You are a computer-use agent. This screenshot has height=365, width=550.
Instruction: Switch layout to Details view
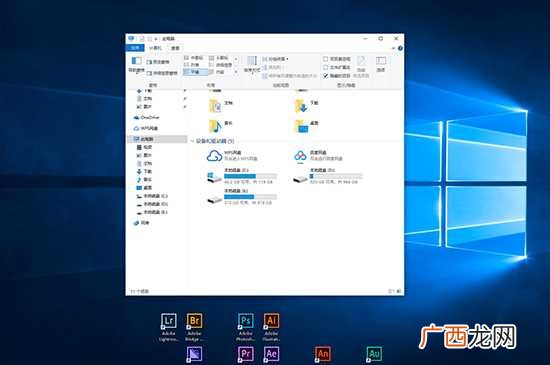coord(220,65)
